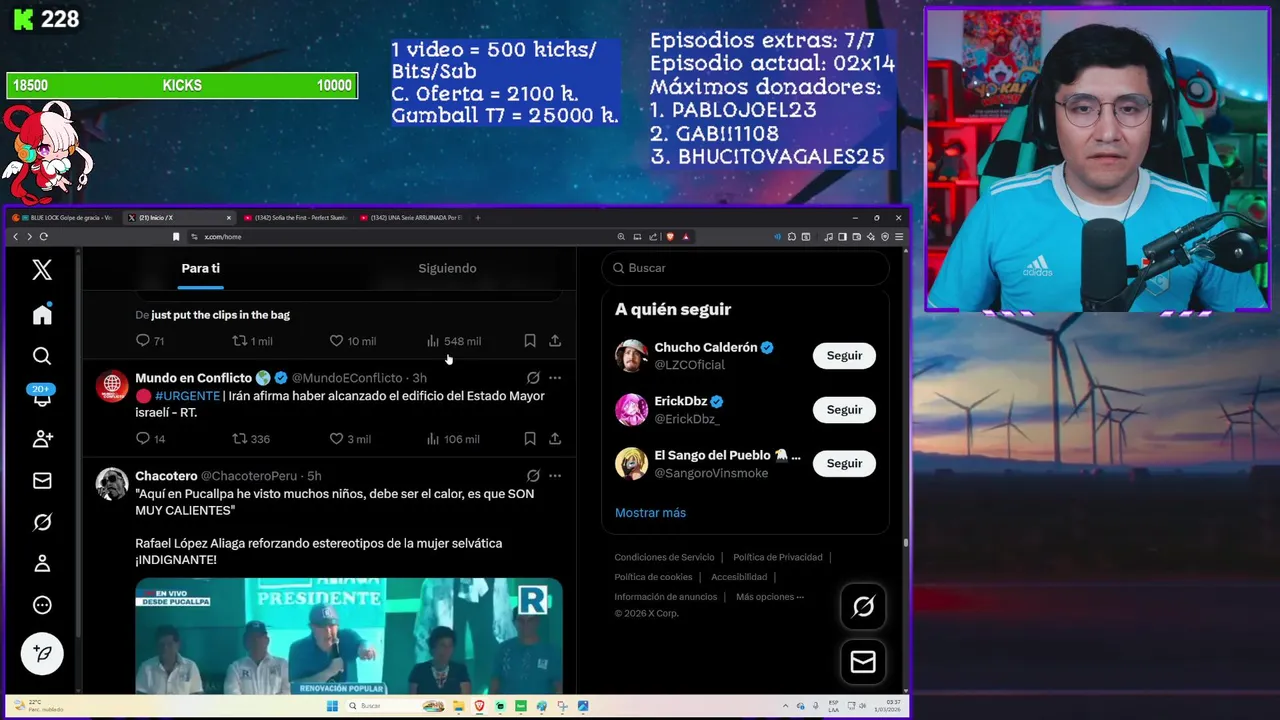Screen dimensions: 1280x720
Task: Open Condiciones de Servicio link
Action: pos(664,557)
